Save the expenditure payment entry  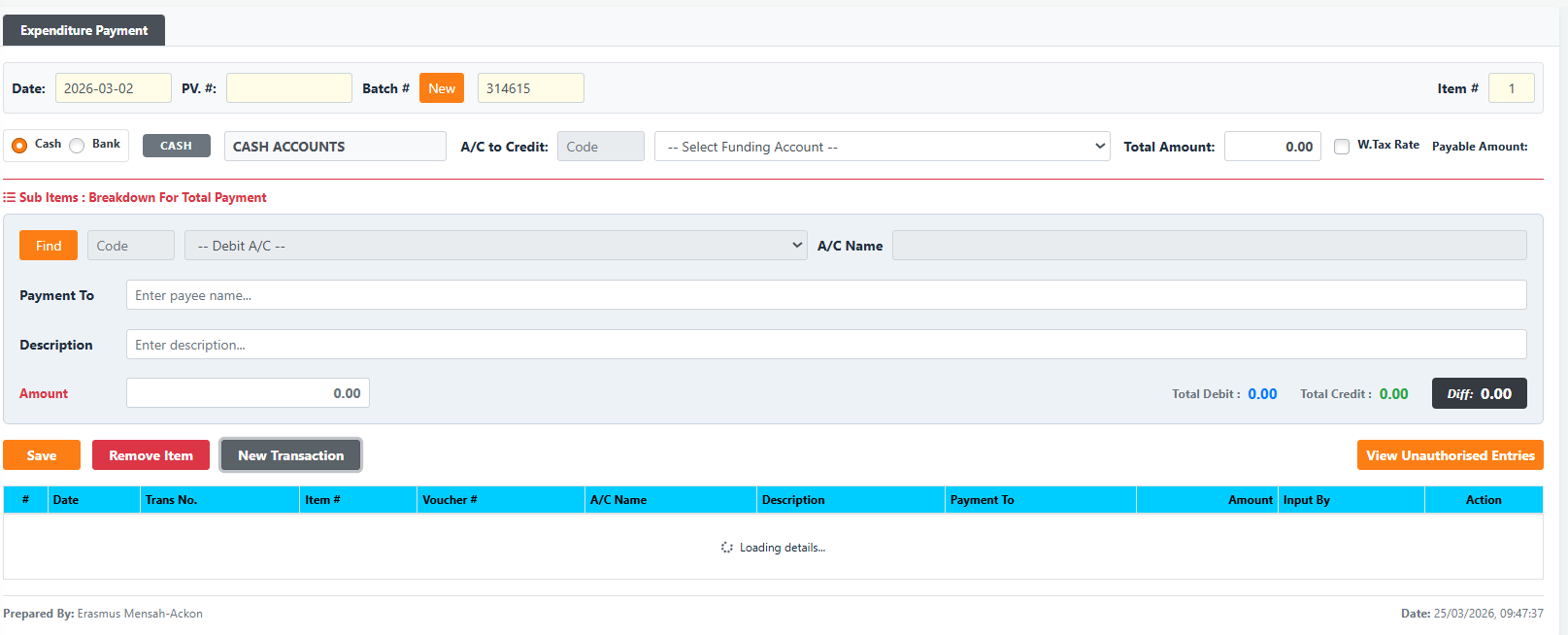pos(42,455)
